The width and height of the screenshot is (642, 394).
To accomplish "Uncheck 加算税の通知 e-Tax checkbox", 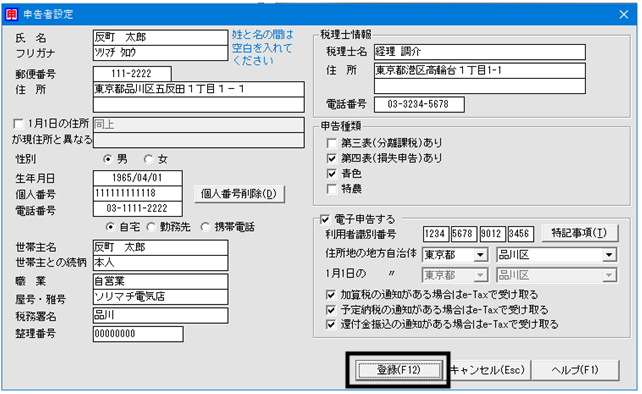I will [x=331, y=294].
